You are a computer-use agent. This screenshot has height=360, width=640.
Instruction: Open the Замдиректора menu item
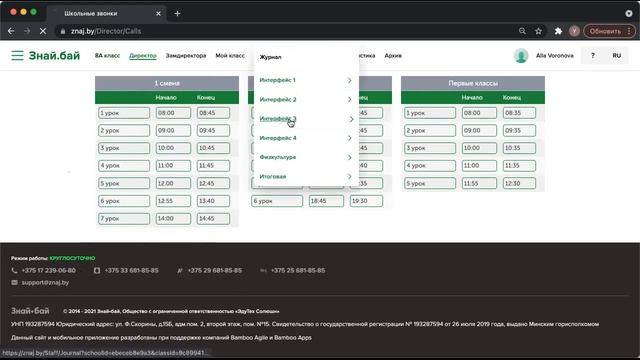pos(186,56)
